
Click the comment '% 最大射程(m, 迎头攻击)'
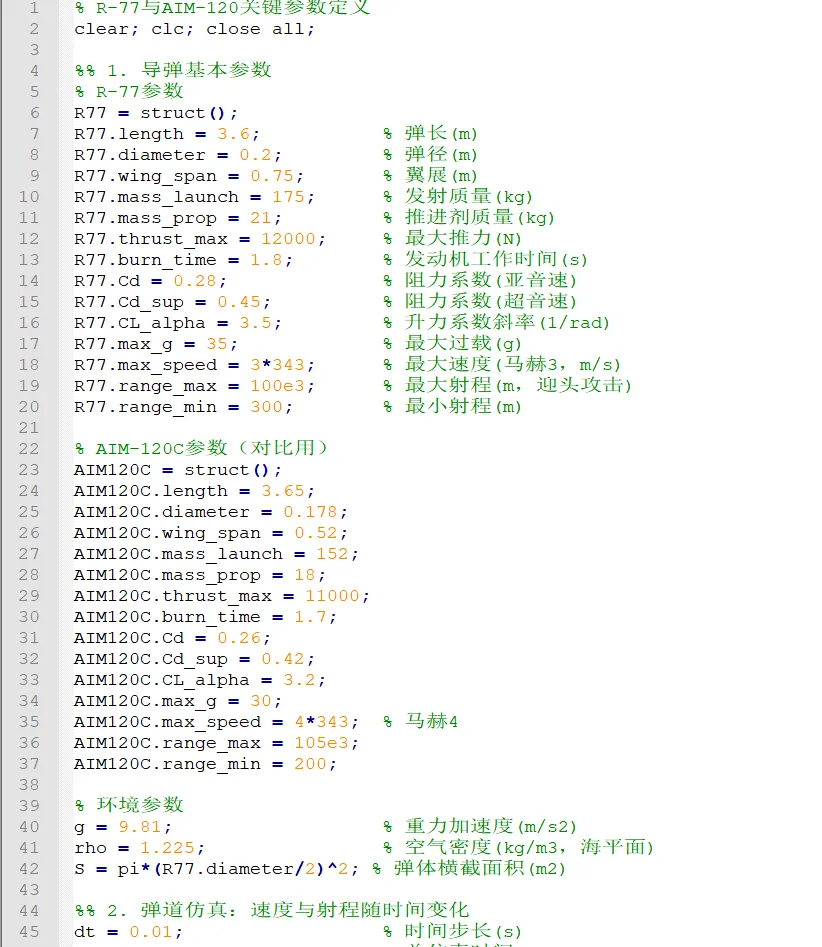coord(507,385)
